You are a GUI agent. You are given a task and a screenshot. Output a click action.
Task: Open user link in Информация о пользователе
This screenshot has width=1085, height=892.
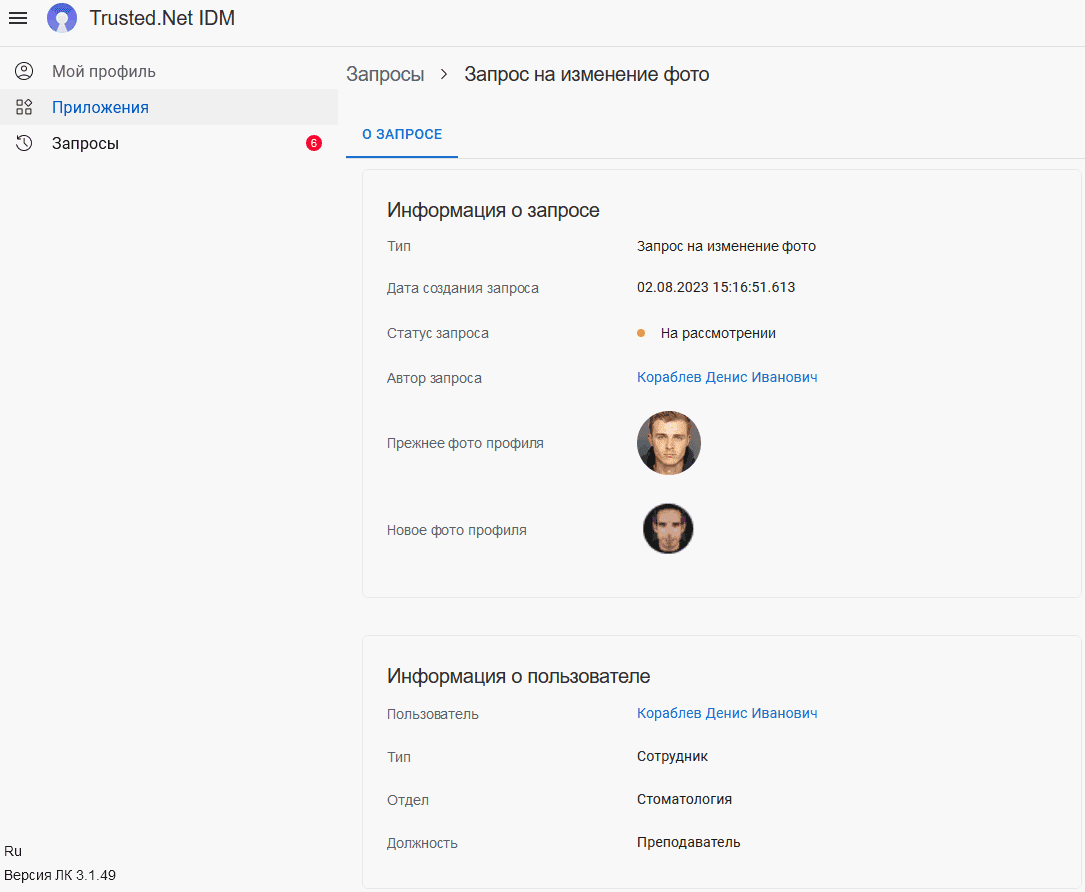pyautogui.click(x=727, y=713)
